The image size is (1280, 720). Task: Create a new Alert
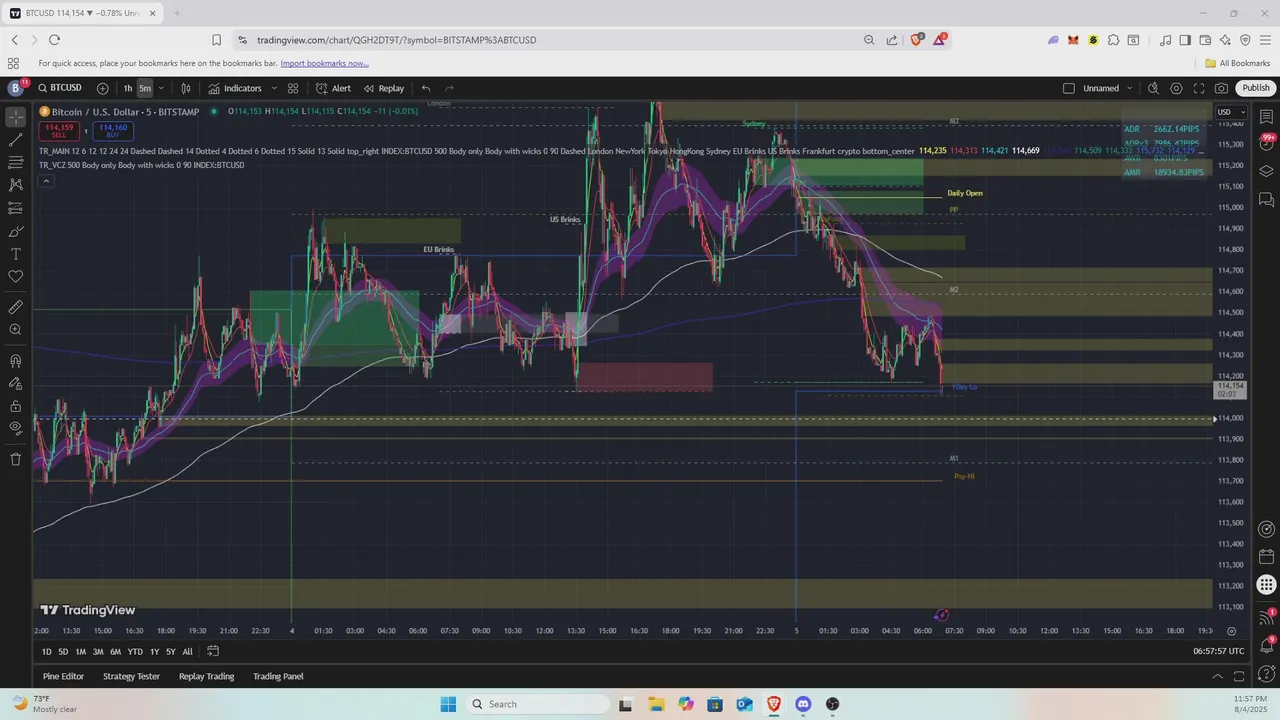(333, 88)
